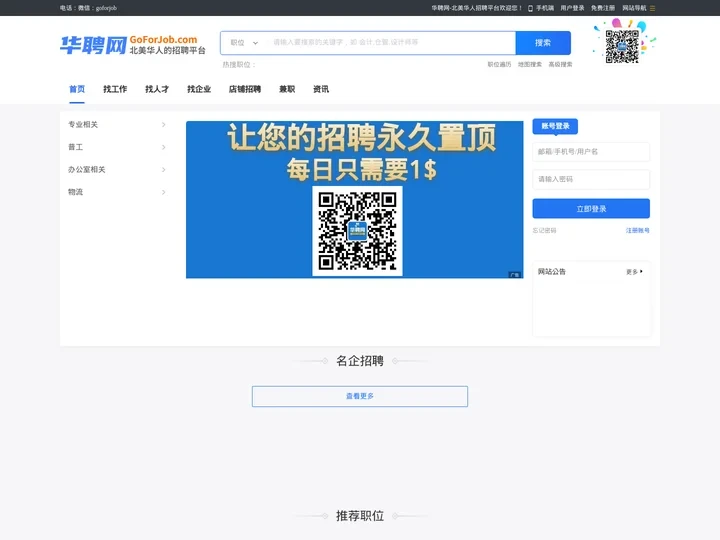
Task: Click the blue 搜索 button
Action: (543, 43)
